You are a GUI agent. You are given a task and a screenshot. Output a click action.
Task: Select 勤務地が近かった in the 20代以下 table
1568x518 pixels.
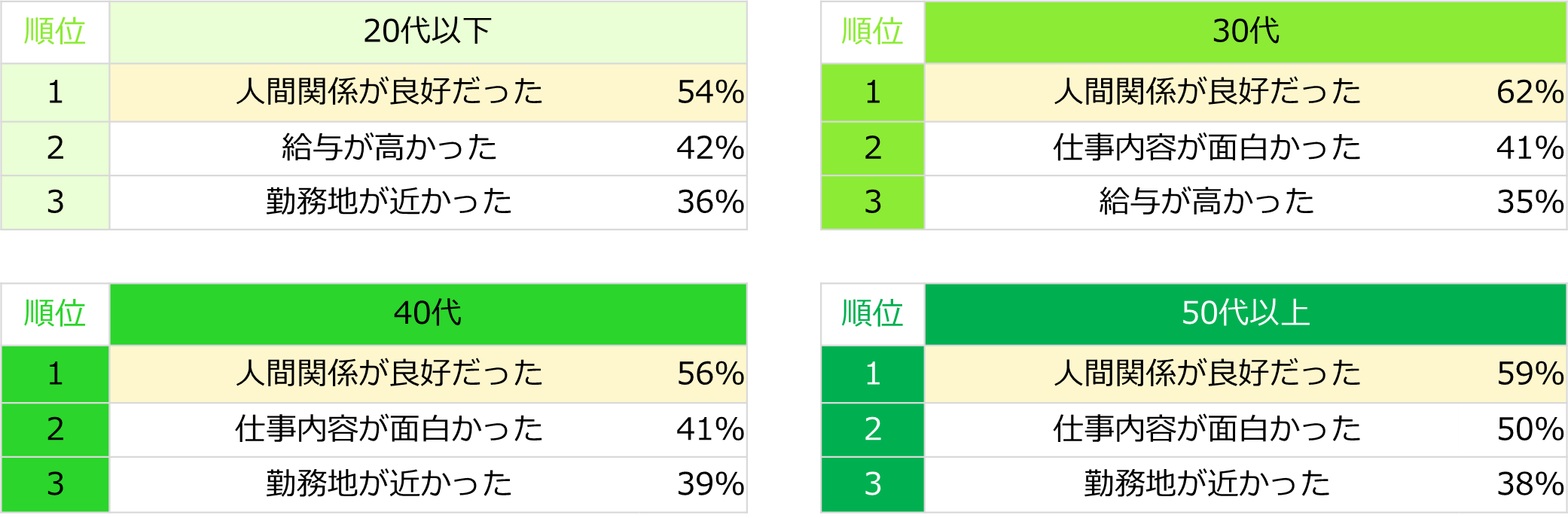coord(389,202)
